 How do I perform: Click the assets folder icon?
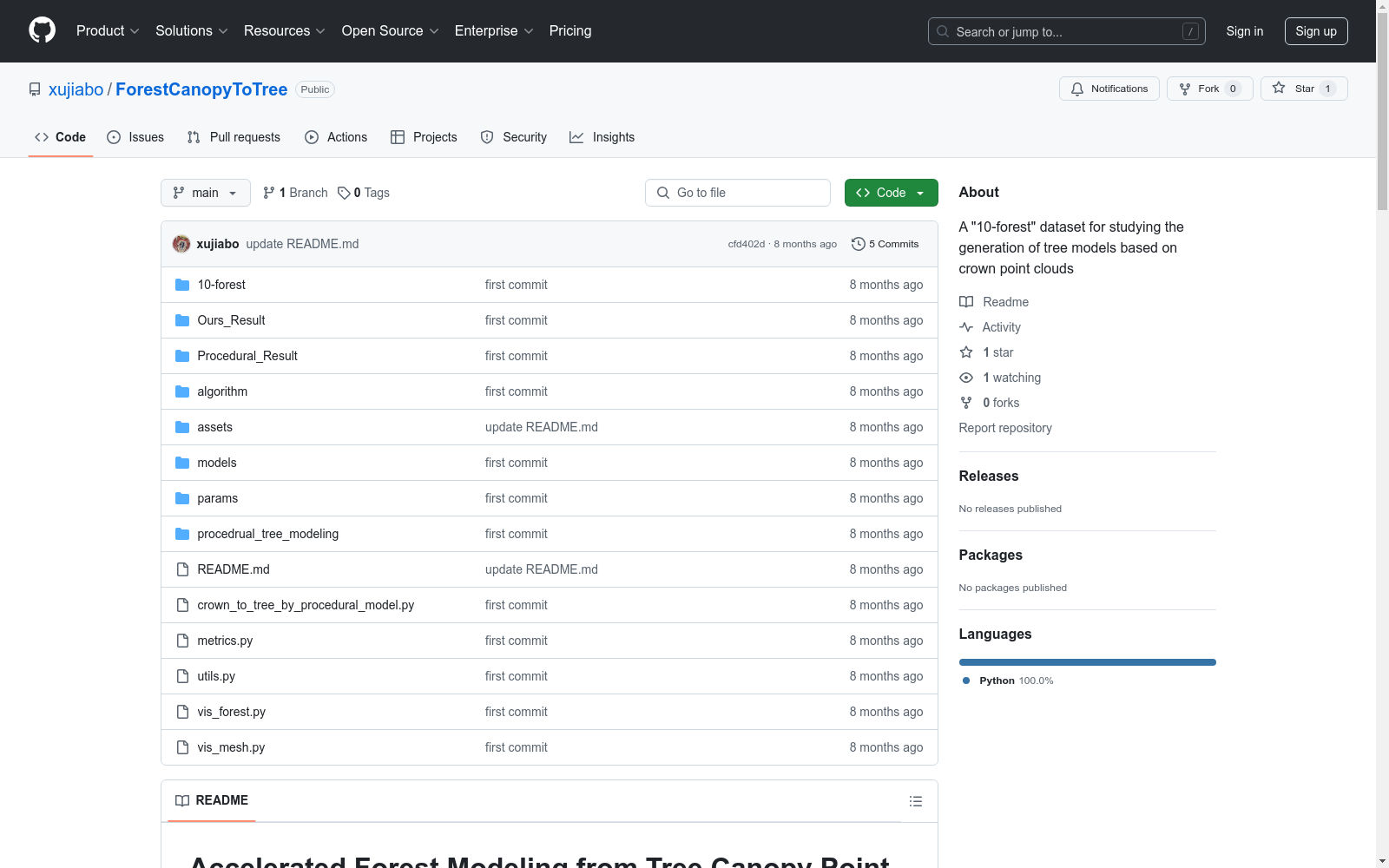pos(182,427)
